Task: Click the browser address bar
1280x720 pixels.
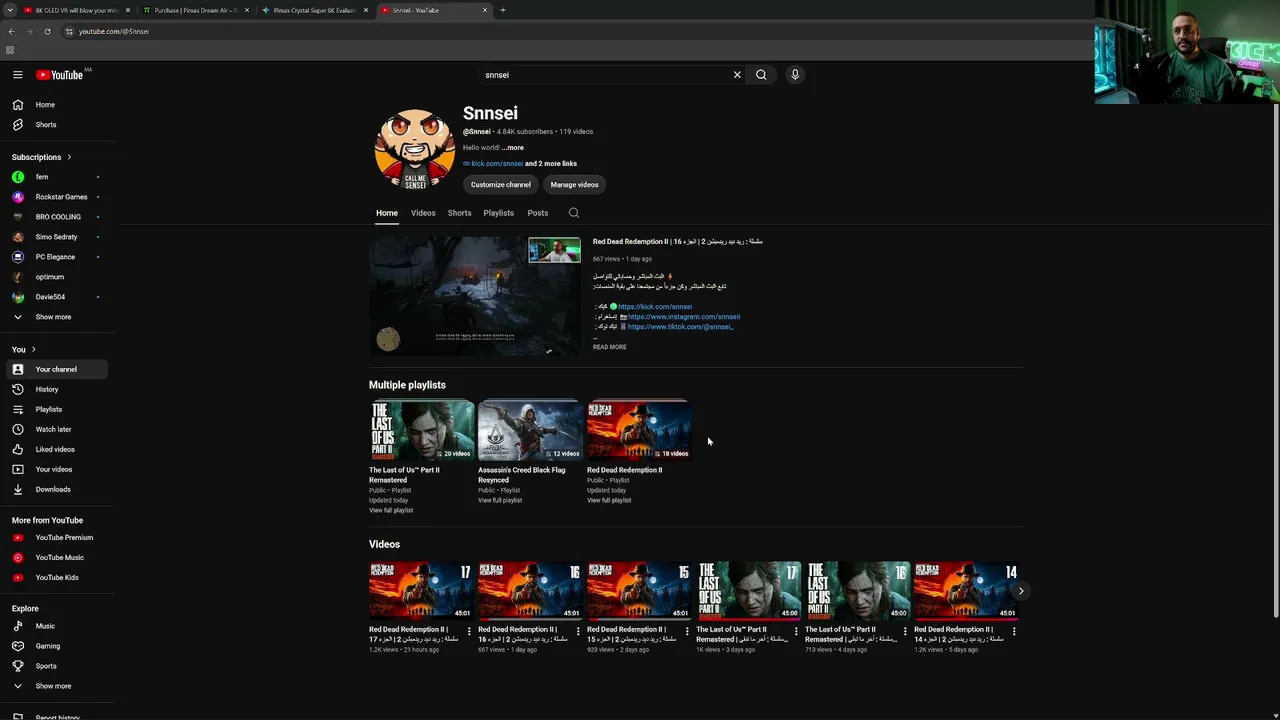Action: 580,31
